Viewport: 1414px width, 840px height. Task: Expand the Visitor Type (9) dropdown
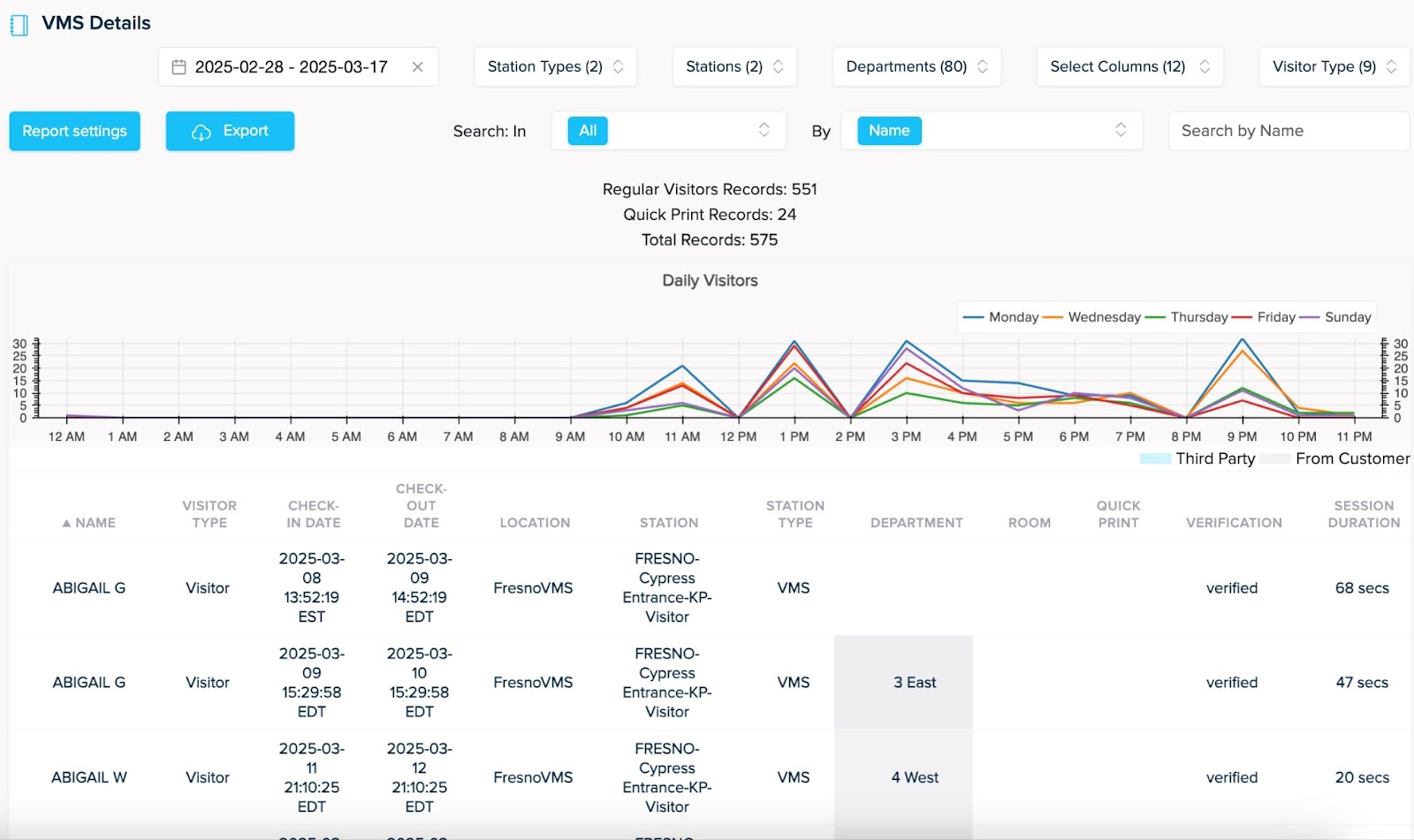click(x=1334, y=67)
